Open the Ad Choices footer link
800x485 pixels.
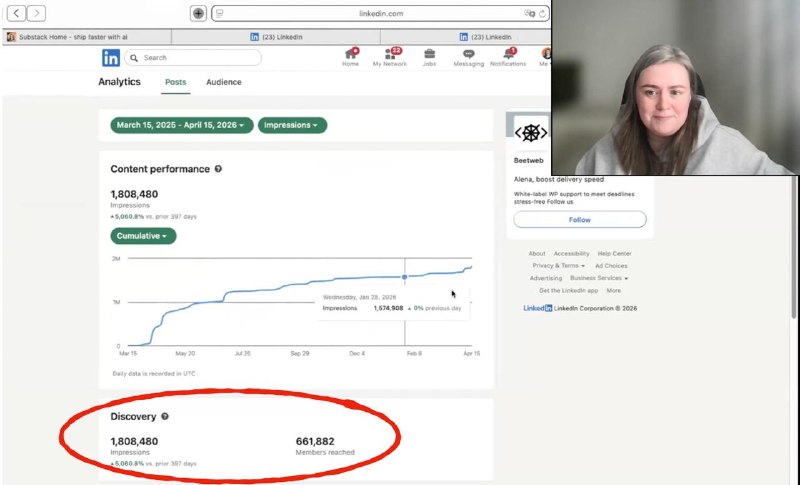click(x=611, y=266)
